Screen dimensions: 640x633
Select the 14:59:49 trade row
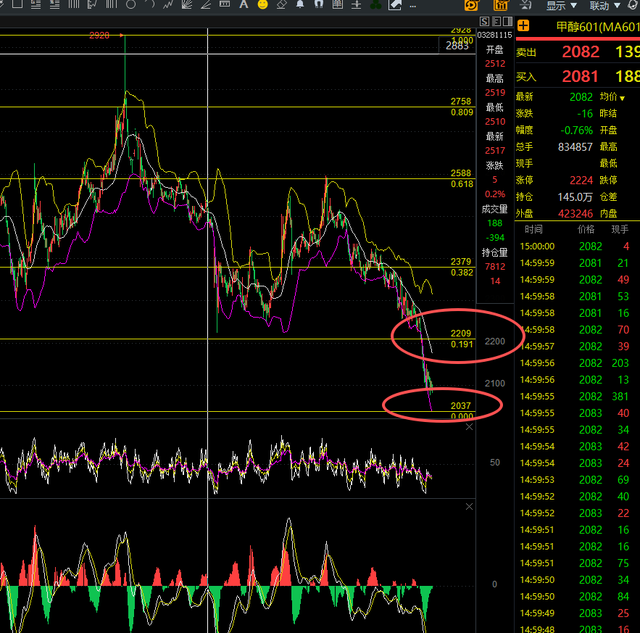pos(577,613)
